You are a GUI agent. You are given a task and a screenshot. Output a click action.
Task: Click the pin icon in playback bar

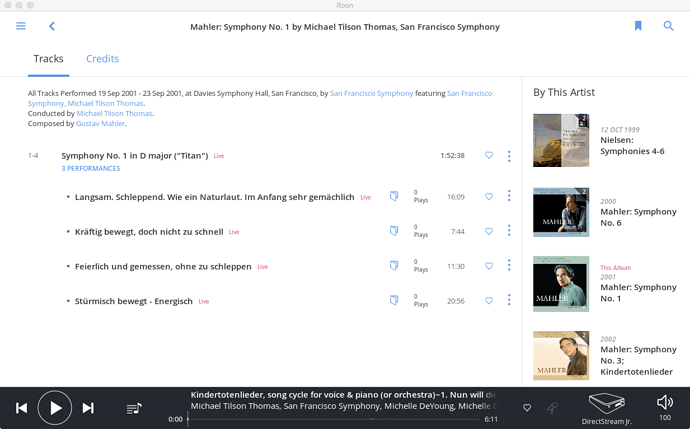point(552,408)
